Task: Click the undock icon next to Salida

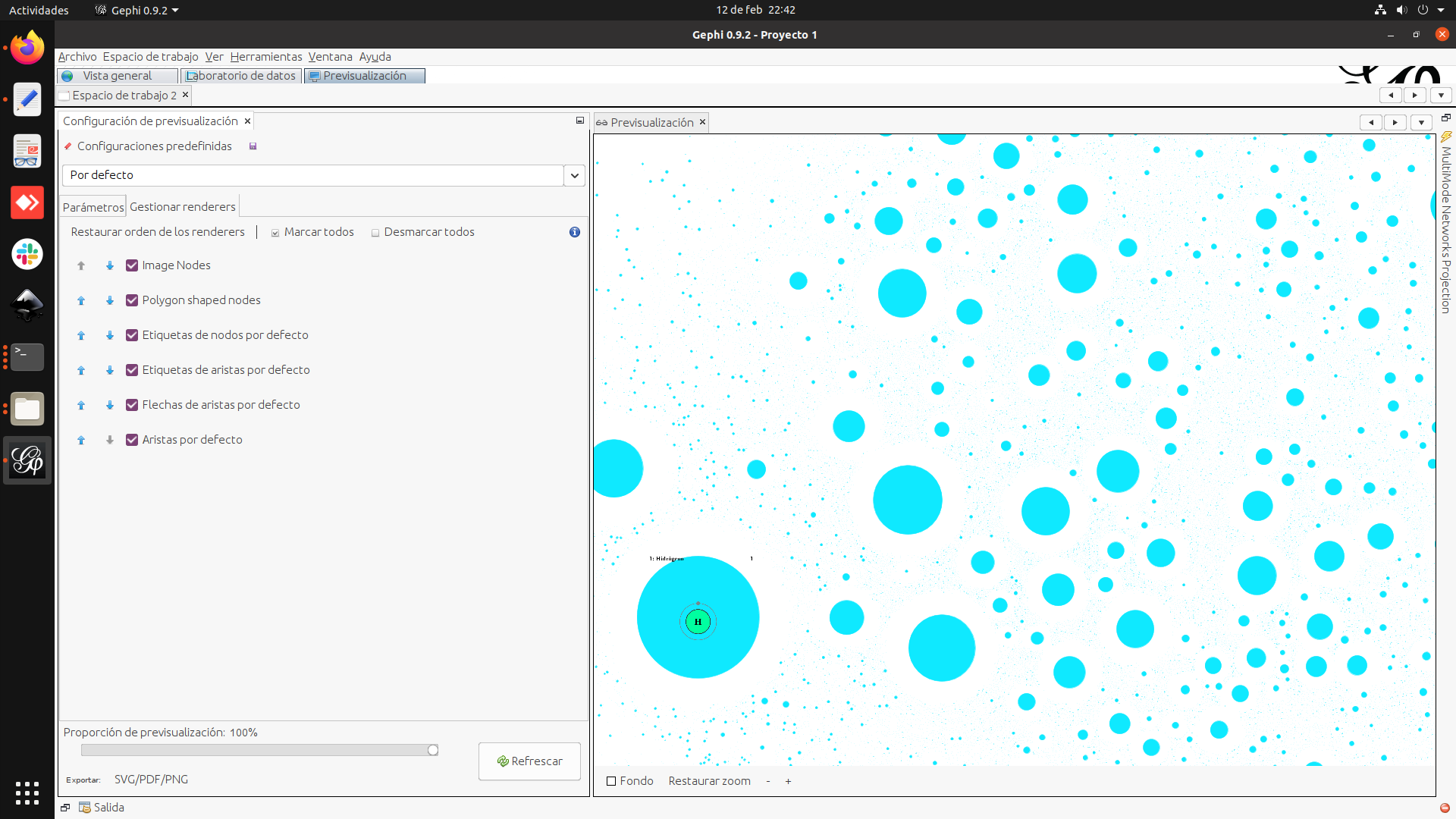Action: [x=64, y=807]
